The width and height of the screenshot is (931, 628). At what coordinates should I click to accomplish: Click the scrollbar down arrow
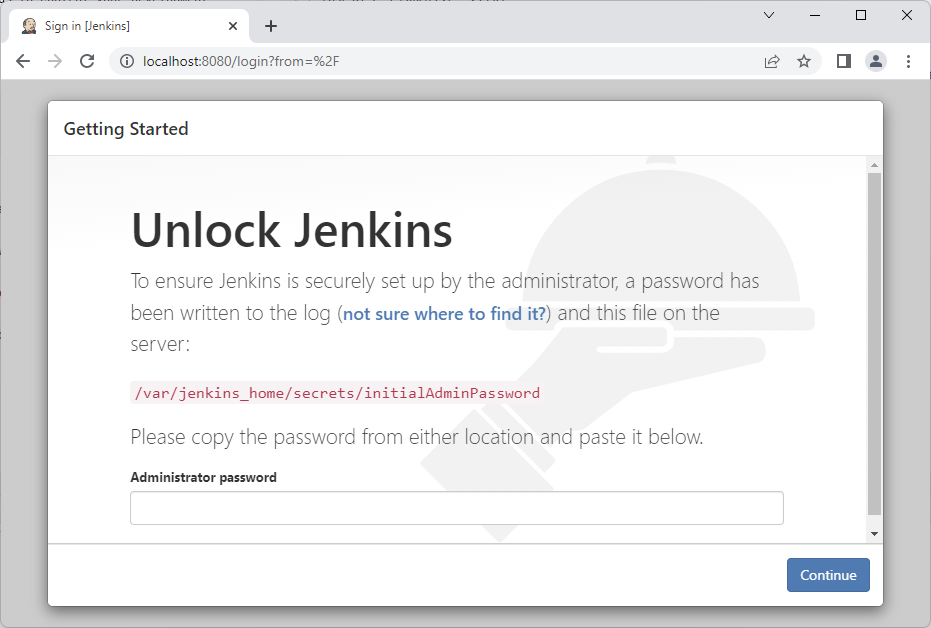click(874, 534)
